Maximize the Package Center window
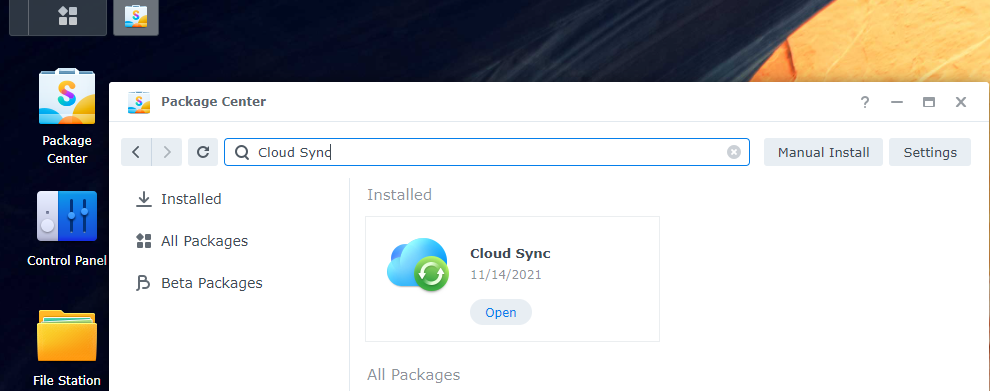The height and width of the screenshot is (391, 990). click(x=929, y=102)
